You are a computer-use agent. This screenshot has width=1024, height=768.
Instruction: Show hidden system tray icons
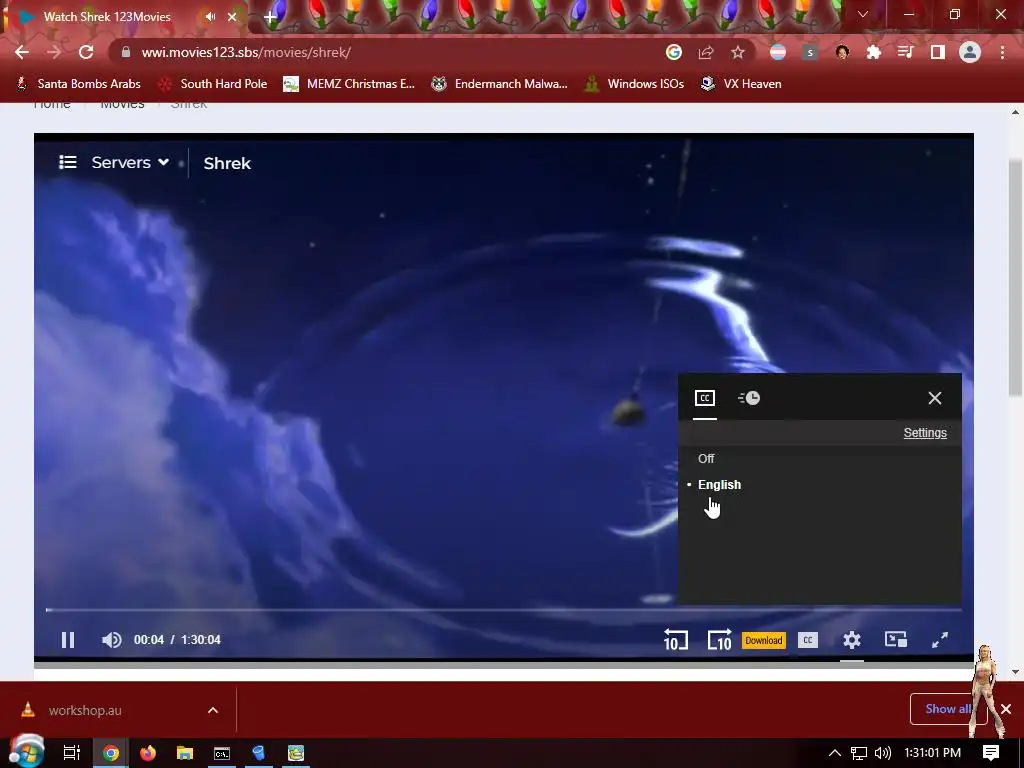834,753
